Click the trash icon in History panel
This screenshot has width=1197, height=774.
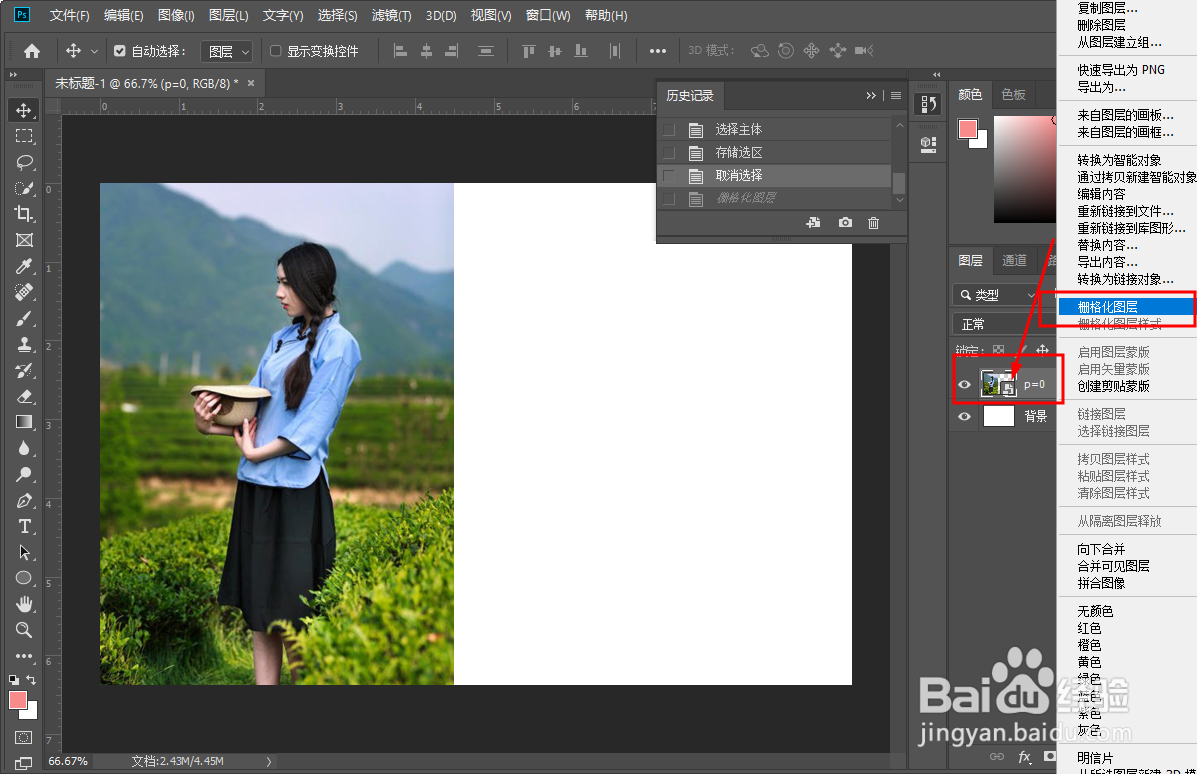click(x=873, y=223)
